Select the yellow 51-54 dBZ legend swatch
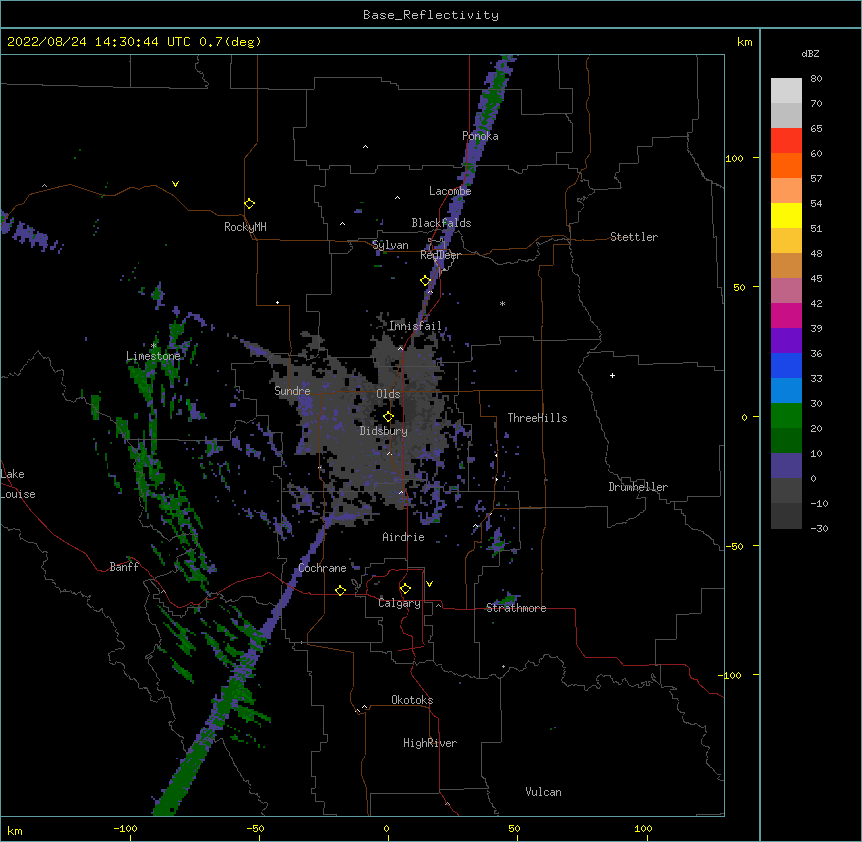The image size is (862, 842). tap(786, 216)
